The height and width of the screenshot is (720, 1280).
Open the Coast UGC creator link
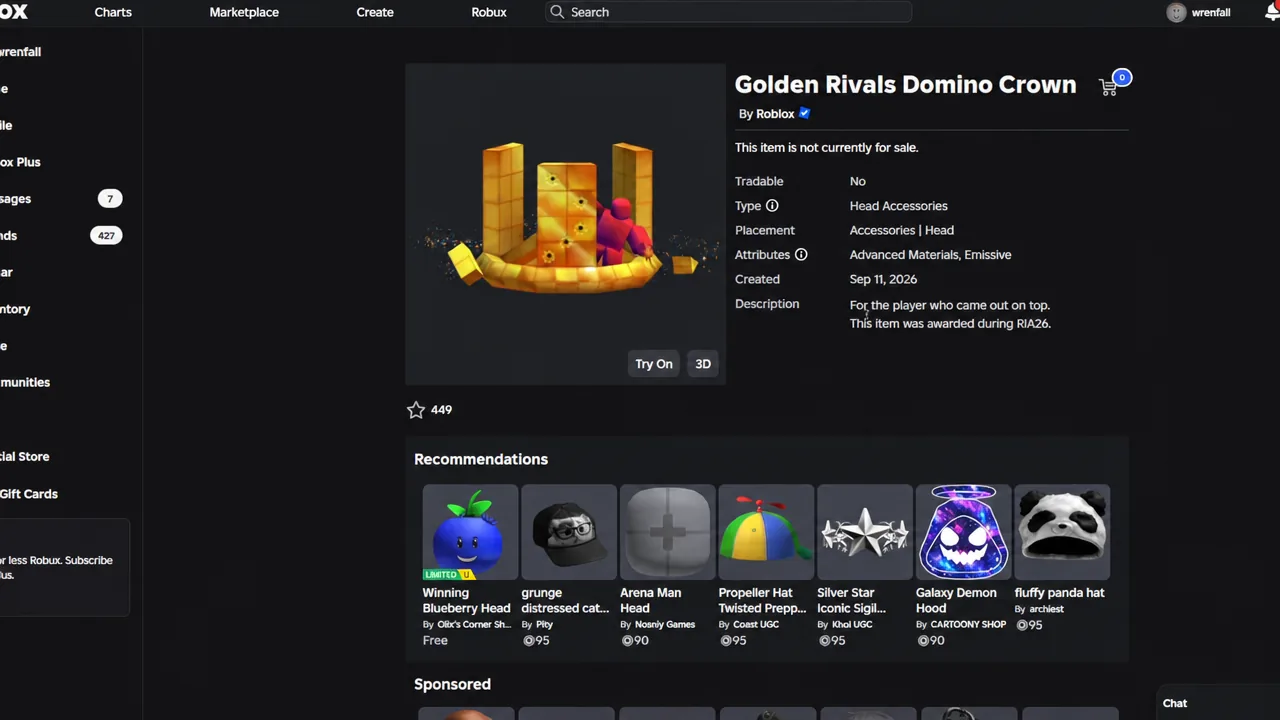(x=756, y=624)
